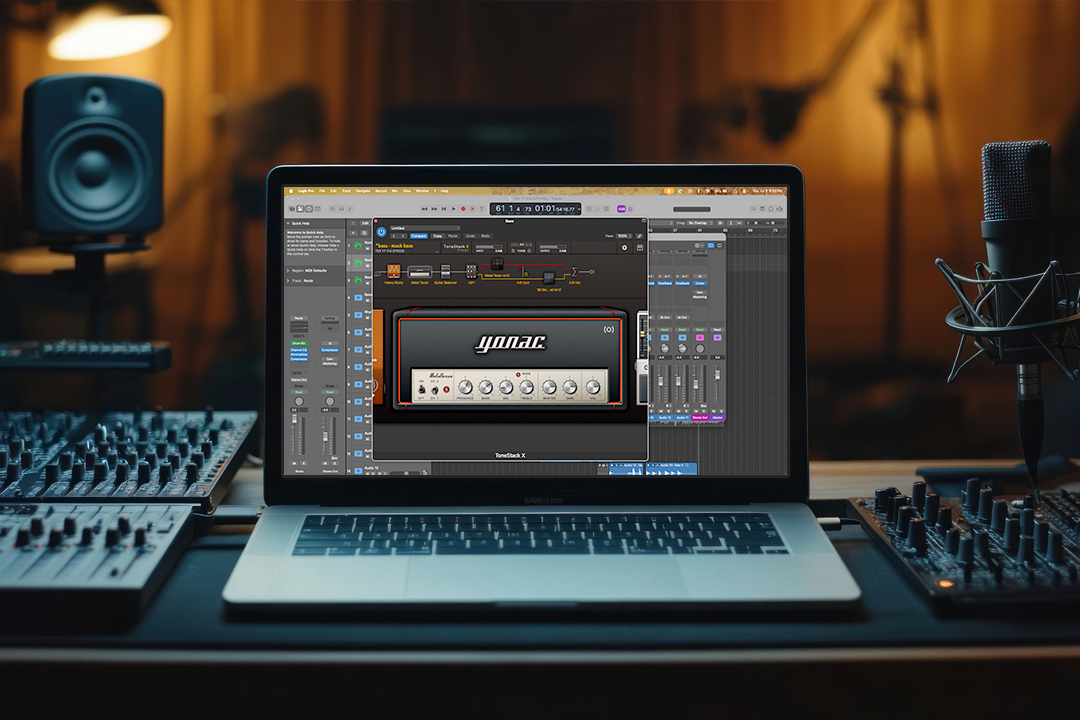Click the ToneStack X logo
Image resolution: width=1080 pixels, height=720 pixels.
(456, 247)
